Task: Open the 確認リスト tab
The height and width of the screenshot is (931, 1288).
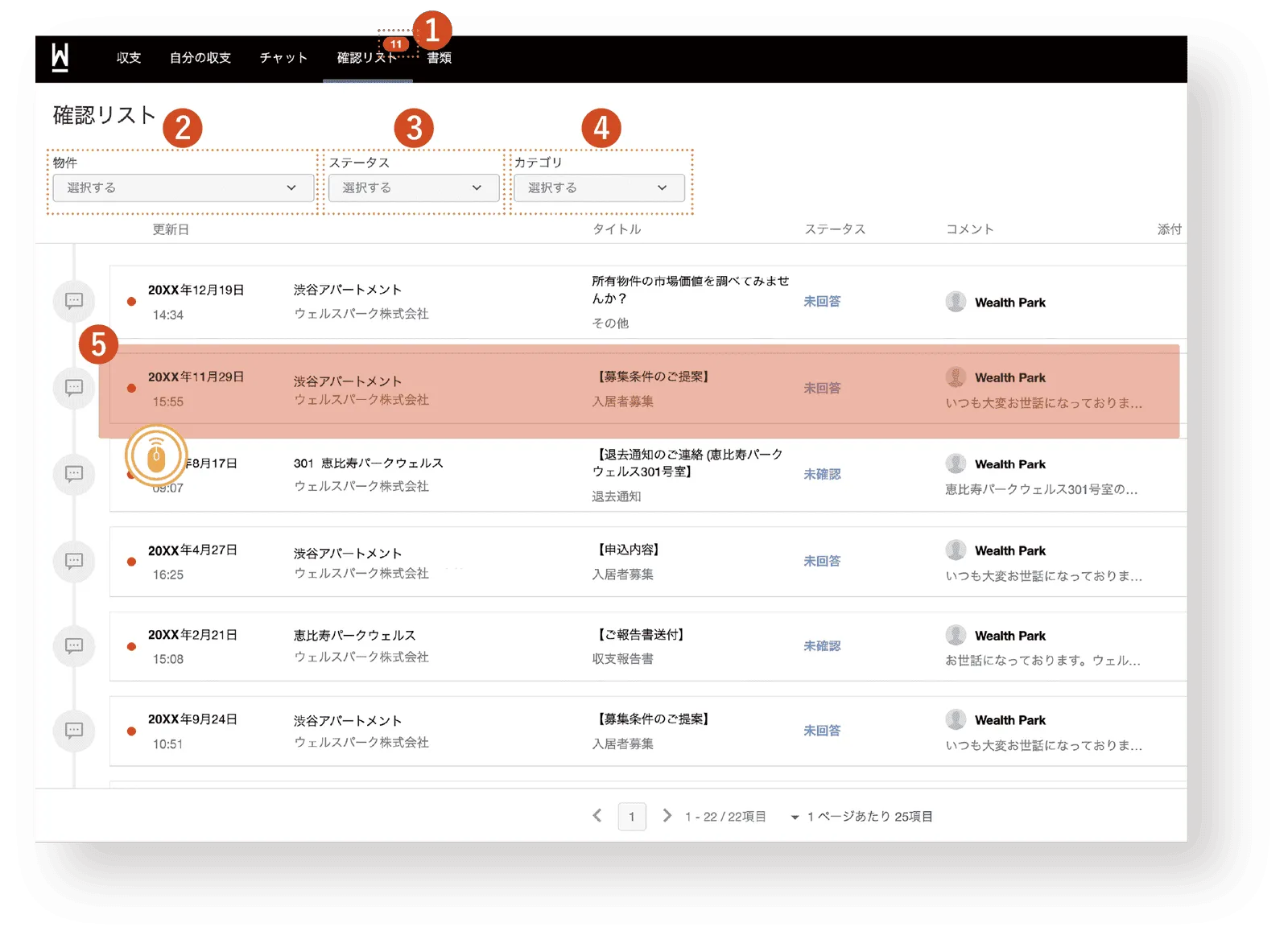Action: tap(367, 58)
